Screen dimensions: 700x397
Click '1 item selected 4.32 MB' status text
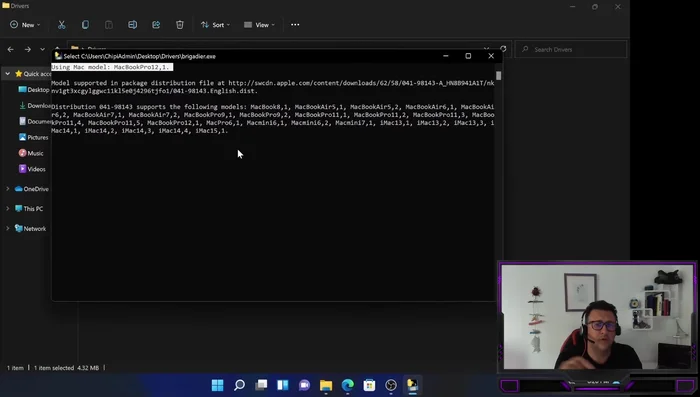(x=67, y=368)
